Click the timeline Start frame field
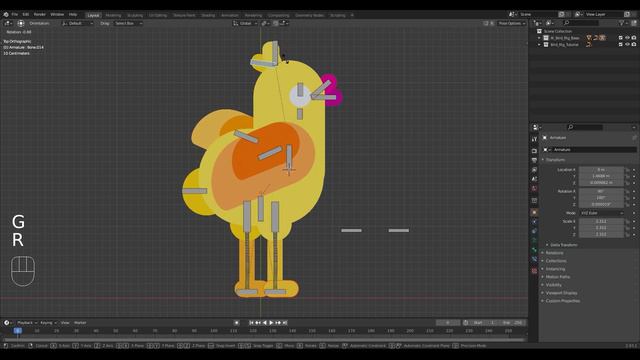The width and height of the screenshot is (640, 360). click(485, 322)
